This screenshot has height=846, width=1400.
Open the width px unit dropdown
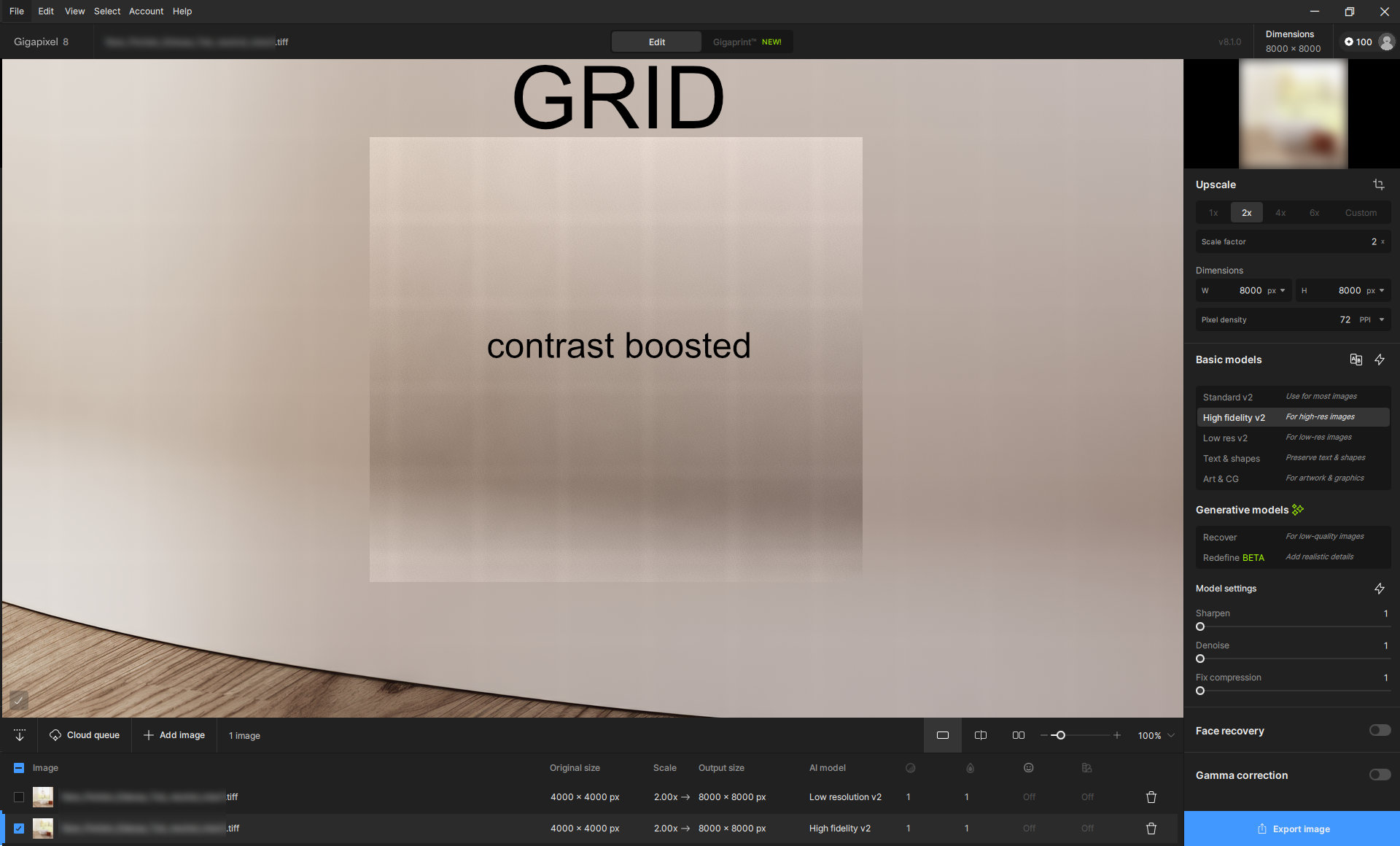tap(1277, 290)
